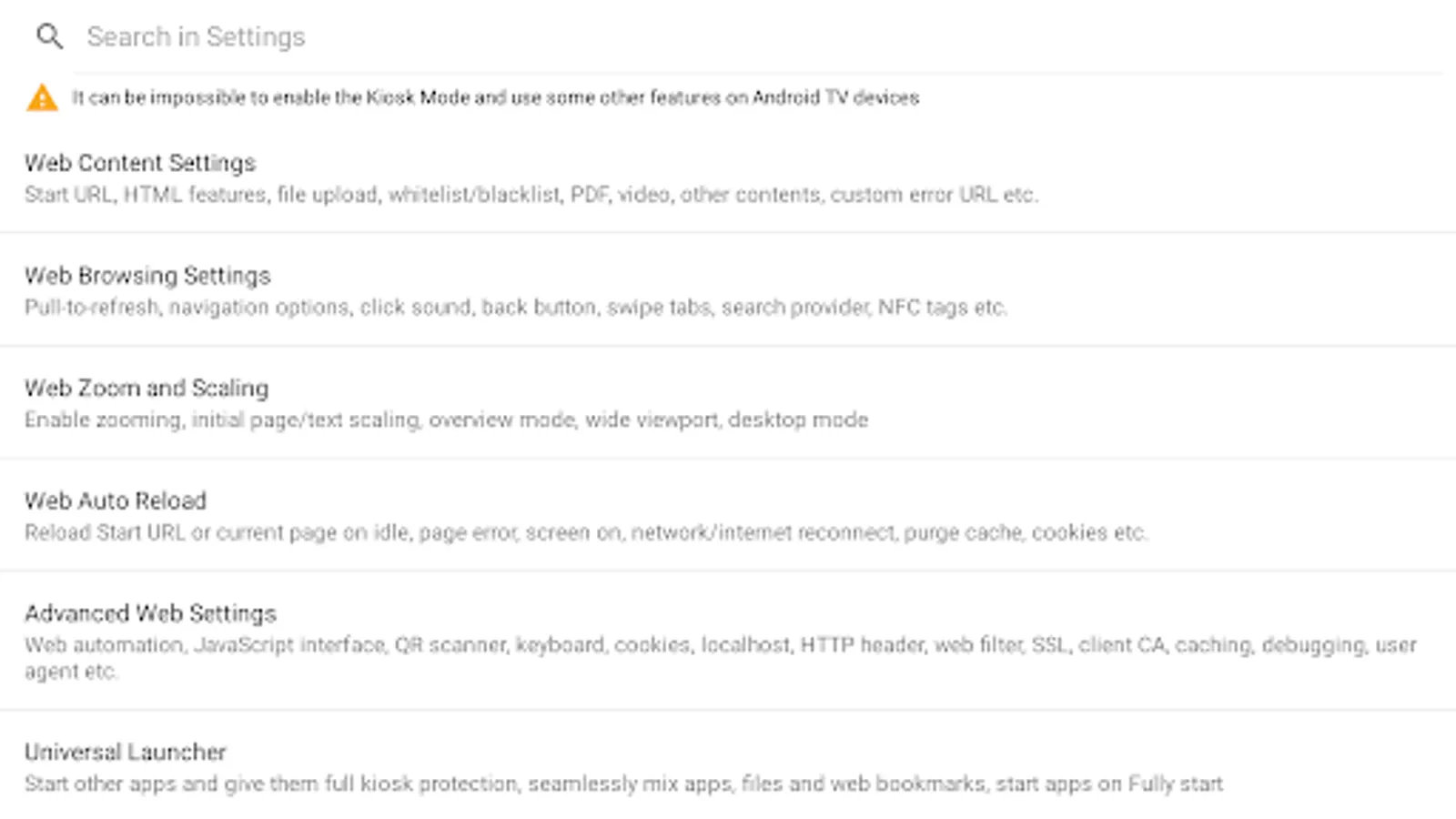Image resolution: width=1456 pixels, height=819 pixels.
Task: Click the 'Start other apps' kiosk protection description
Action: coord(623,784)
